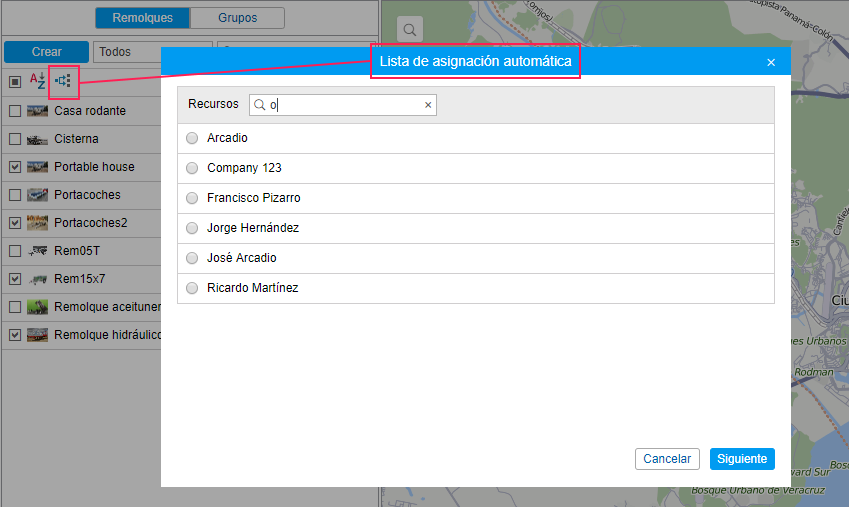
Task: Click the Company 123 resource name
Action: point(244,168)
